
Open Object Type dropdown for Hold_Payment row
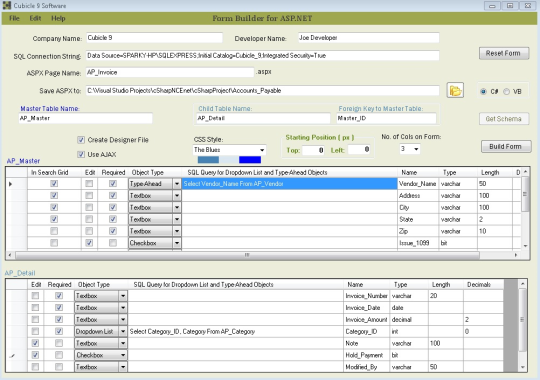click(x=123, y=355)
